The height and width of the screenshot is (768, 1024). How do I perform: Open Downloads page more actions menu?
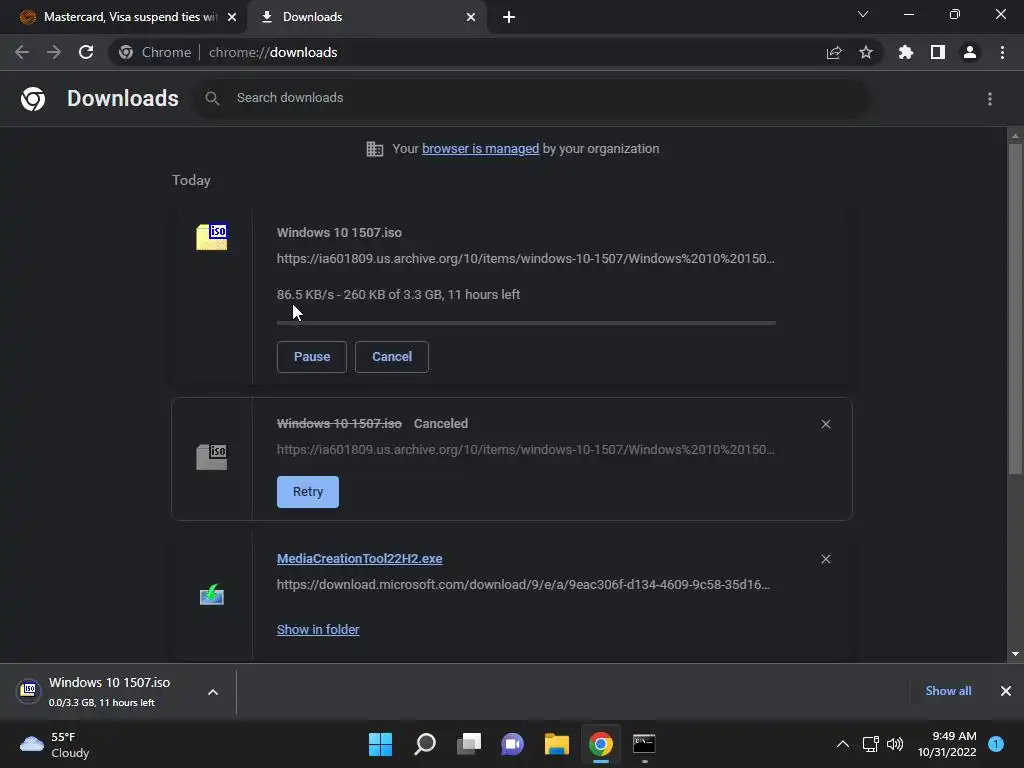[990, 99]
